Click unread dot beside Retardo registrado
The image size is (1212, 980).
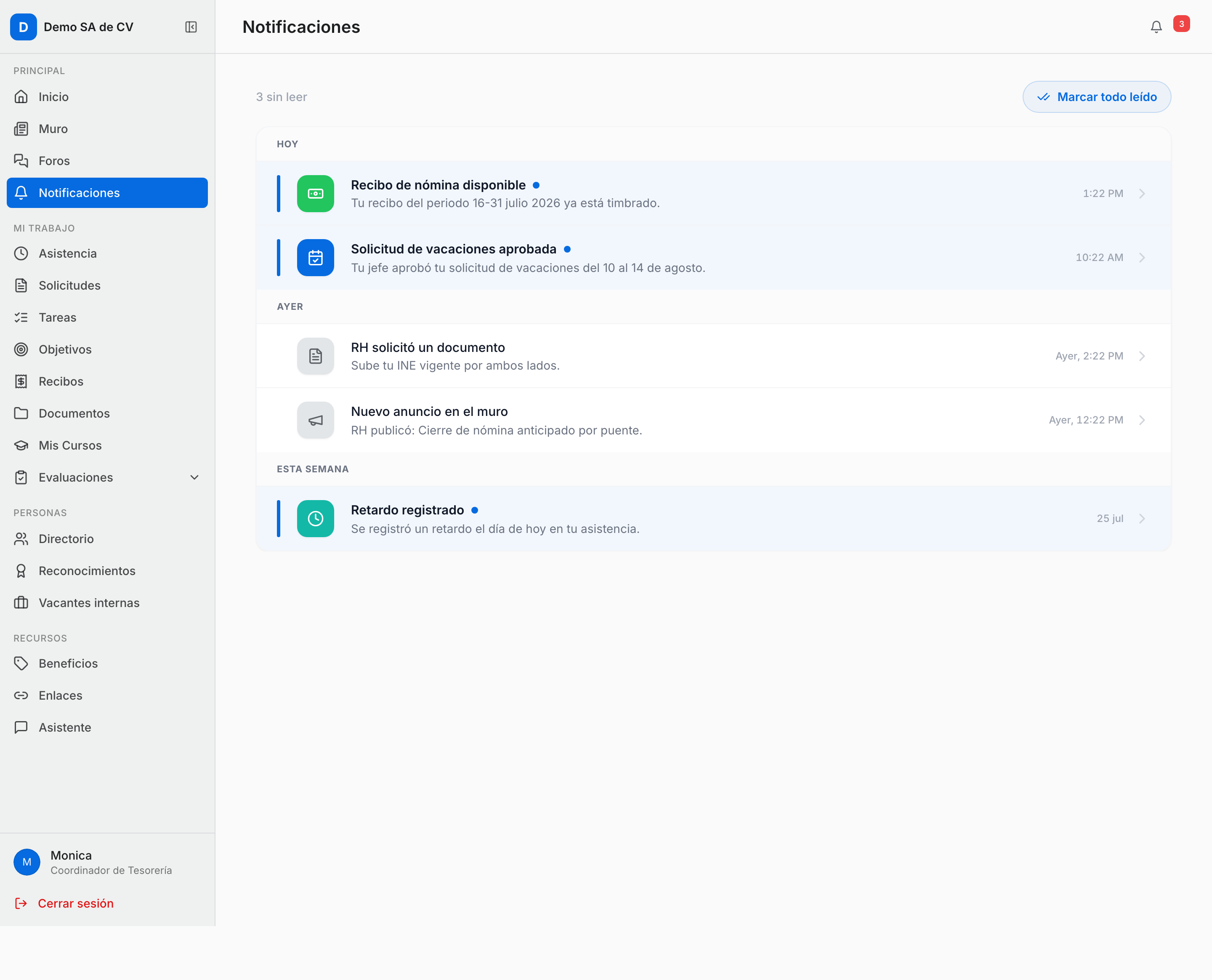[475, 510]
